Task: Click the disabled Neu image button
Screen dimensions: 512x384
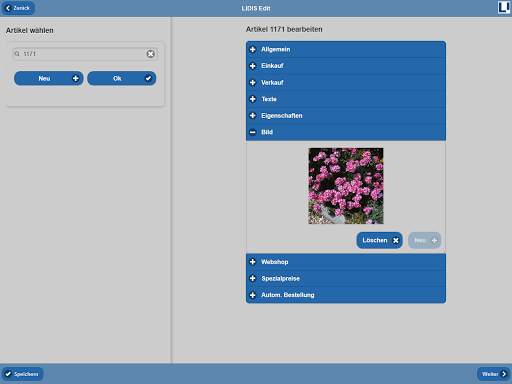Action: [x=425, y=240]
